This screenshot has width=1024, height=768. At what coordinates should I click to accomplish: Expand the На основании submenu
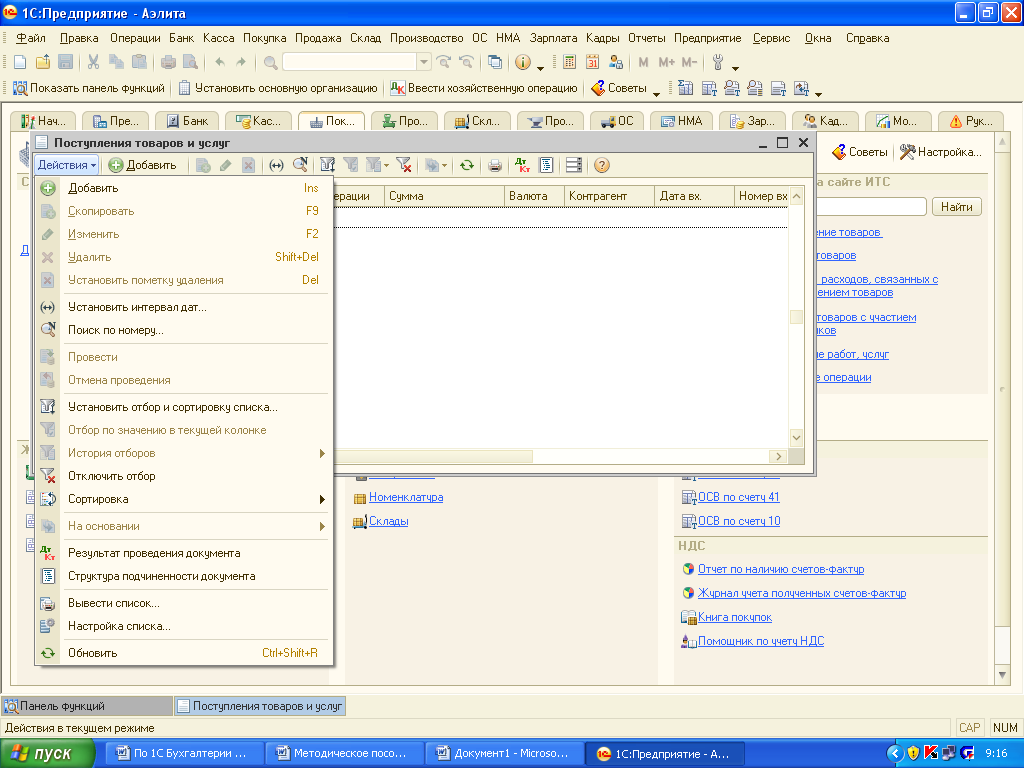click(x=184, y=526)
